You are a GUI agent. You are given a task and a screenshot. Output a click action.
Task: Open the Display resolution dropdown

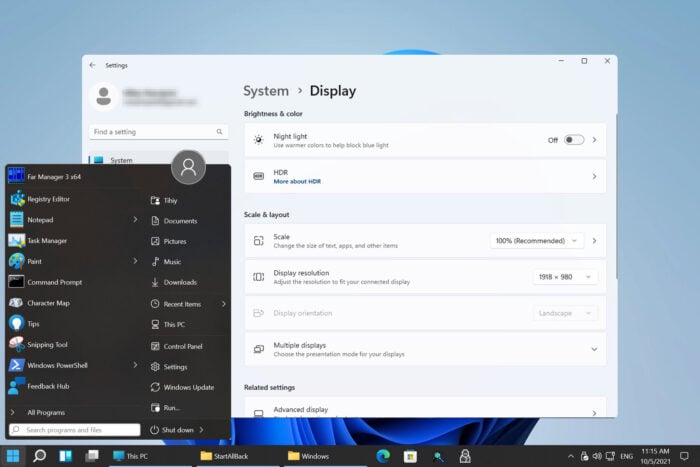coord(565,277)
